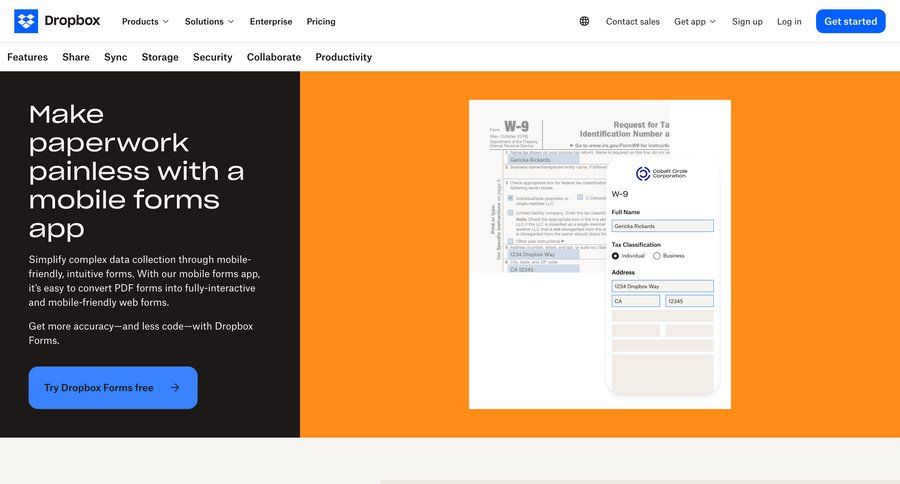Click the 1234 Dropbox Way address field
Screen dimensions: 900x484
662,286
